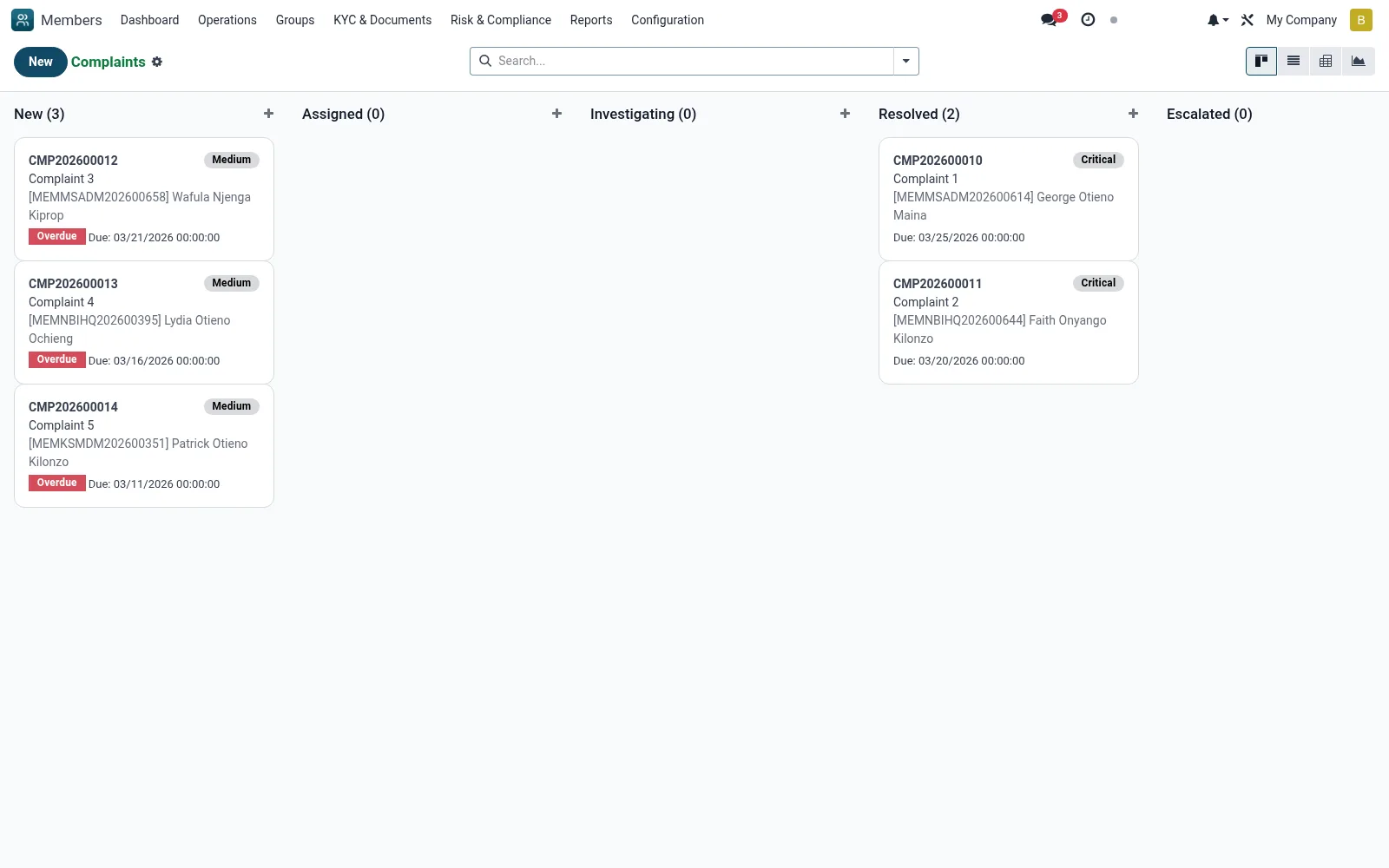The height and width of the screenshot is (868, 1389).
Task: Click member name Wafula Njenga Kiprop
Action: [x=140, y=206]
